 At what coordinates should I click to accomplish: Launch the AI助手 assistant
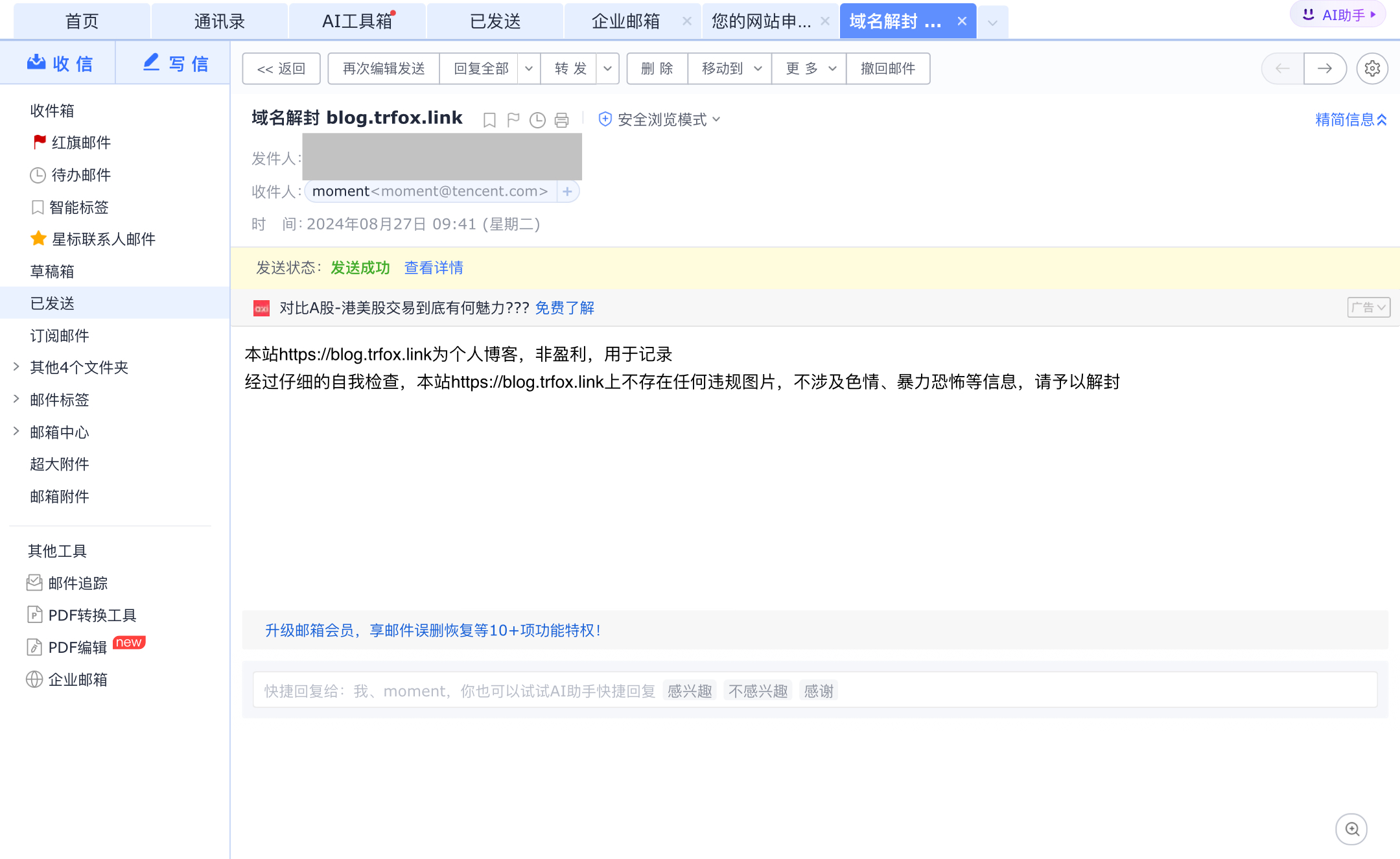[1338, 14]
